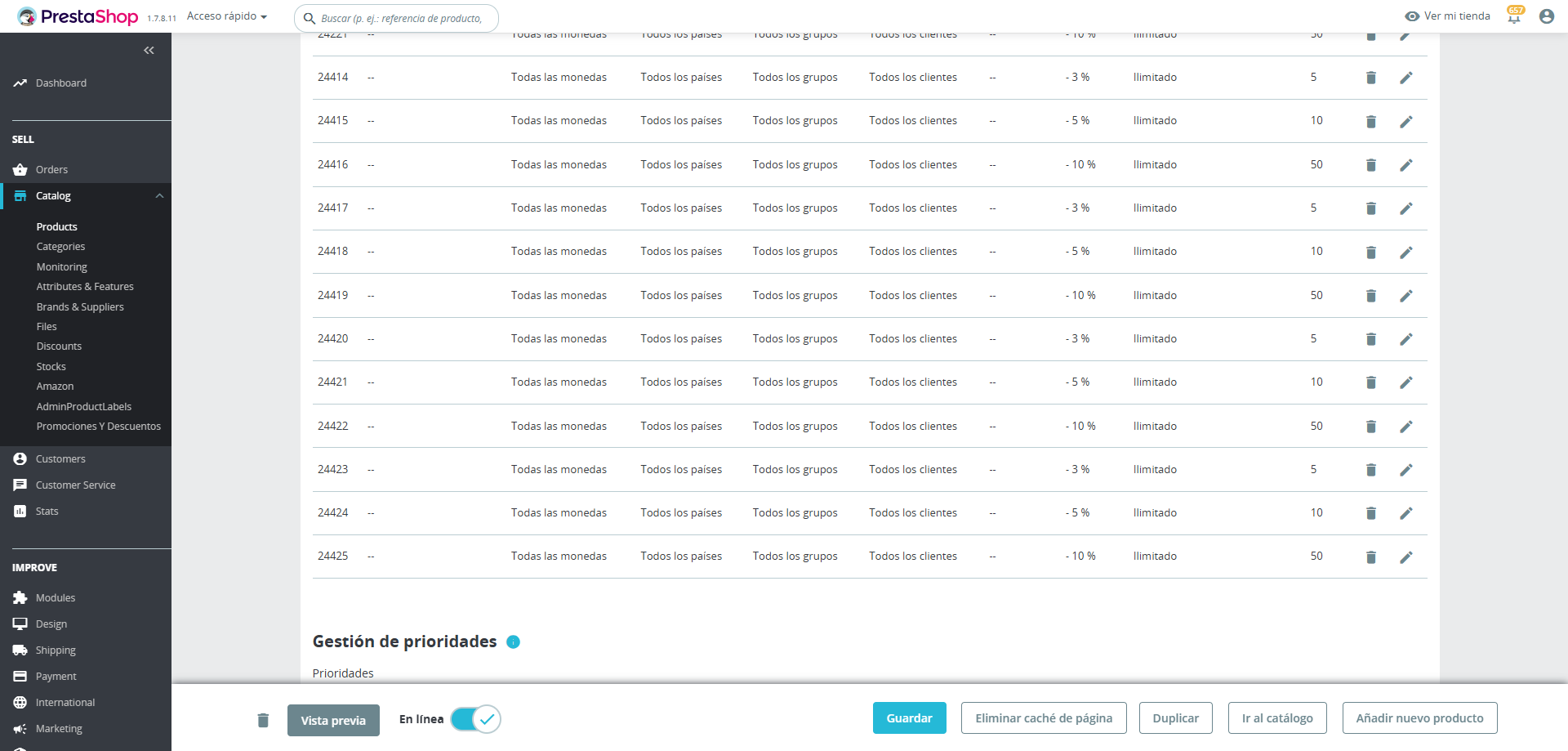This screenshot has width=1568, height=751.
Task: Delete specific price rule 24425
Action: [x=1371, y=557]
